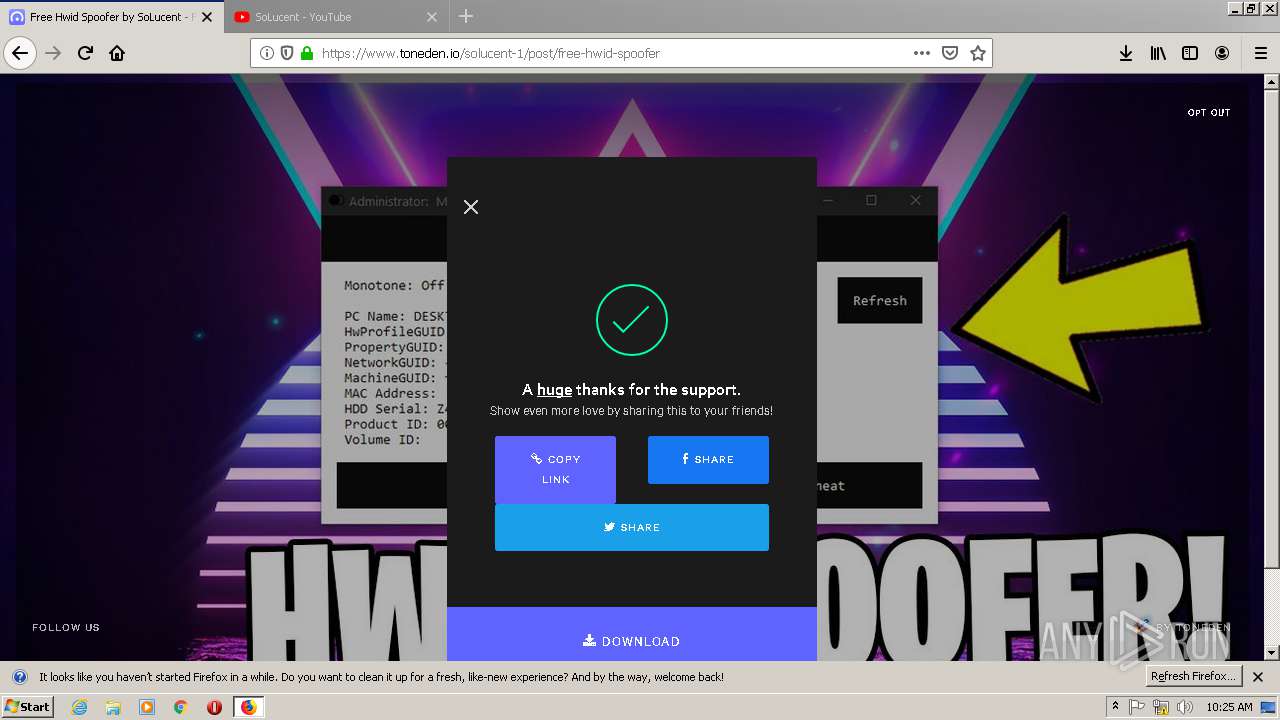Click the 10:25 AM clock
Screen dimensions: 1280x720
point(1229,707)
